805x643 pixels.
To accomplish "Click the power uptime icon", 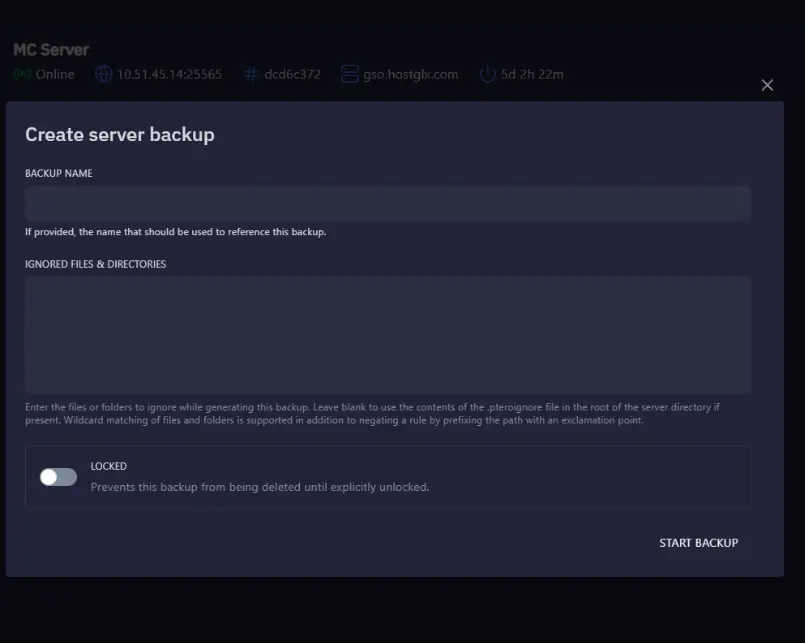I will click(487, 74).
